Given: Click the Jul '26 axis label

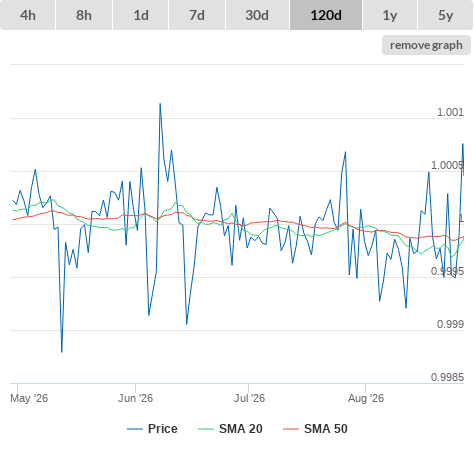Looking at the screenshot, I should (249, 398).
